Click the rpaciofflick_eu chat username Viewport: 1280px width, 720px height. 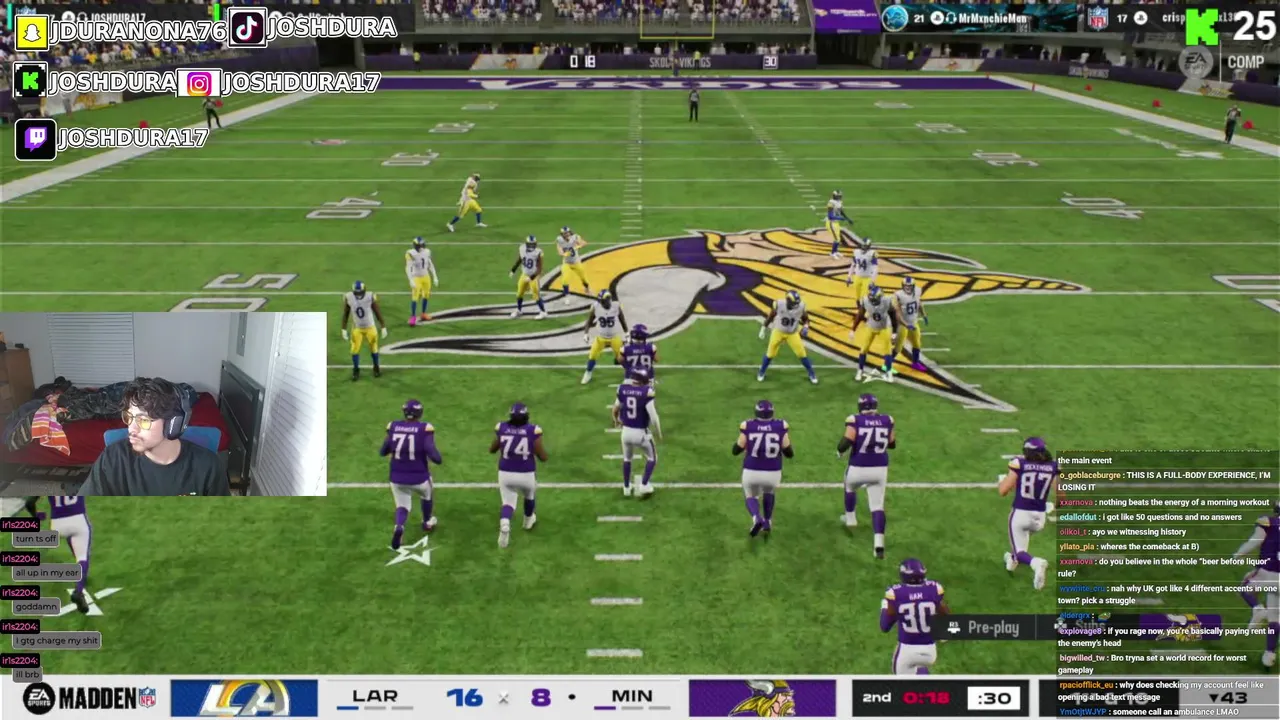(x=1086, y=685)
